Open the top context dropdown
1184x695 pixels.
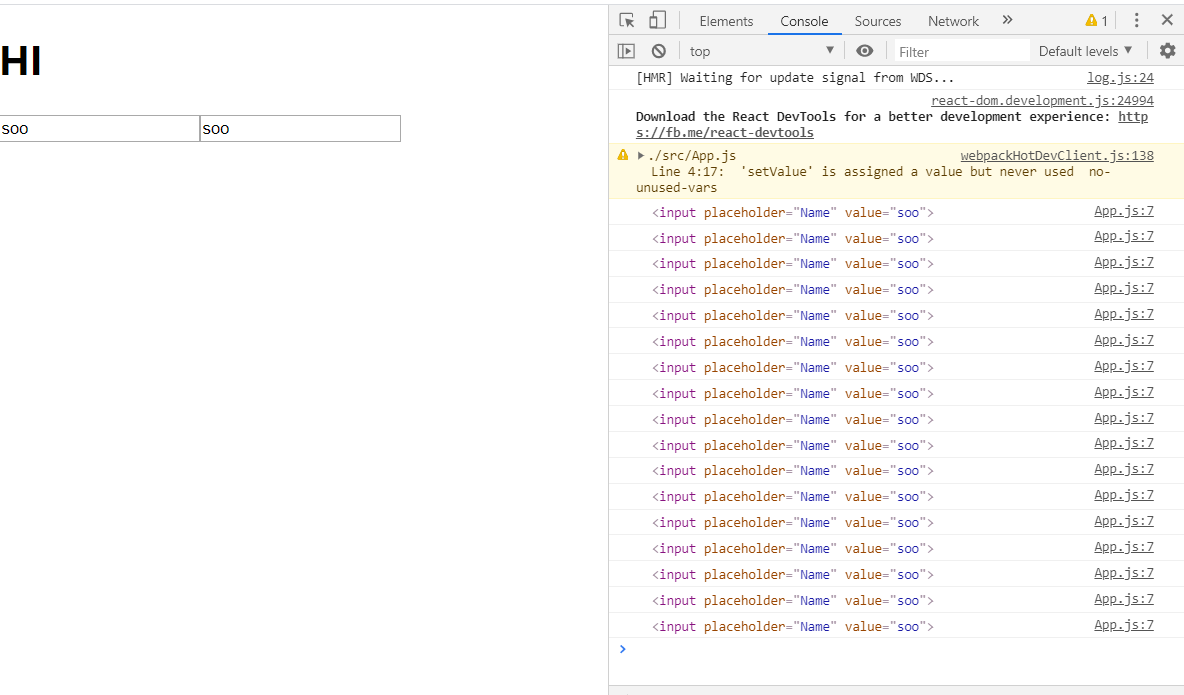pyautogui.click(x=761, y=51)
